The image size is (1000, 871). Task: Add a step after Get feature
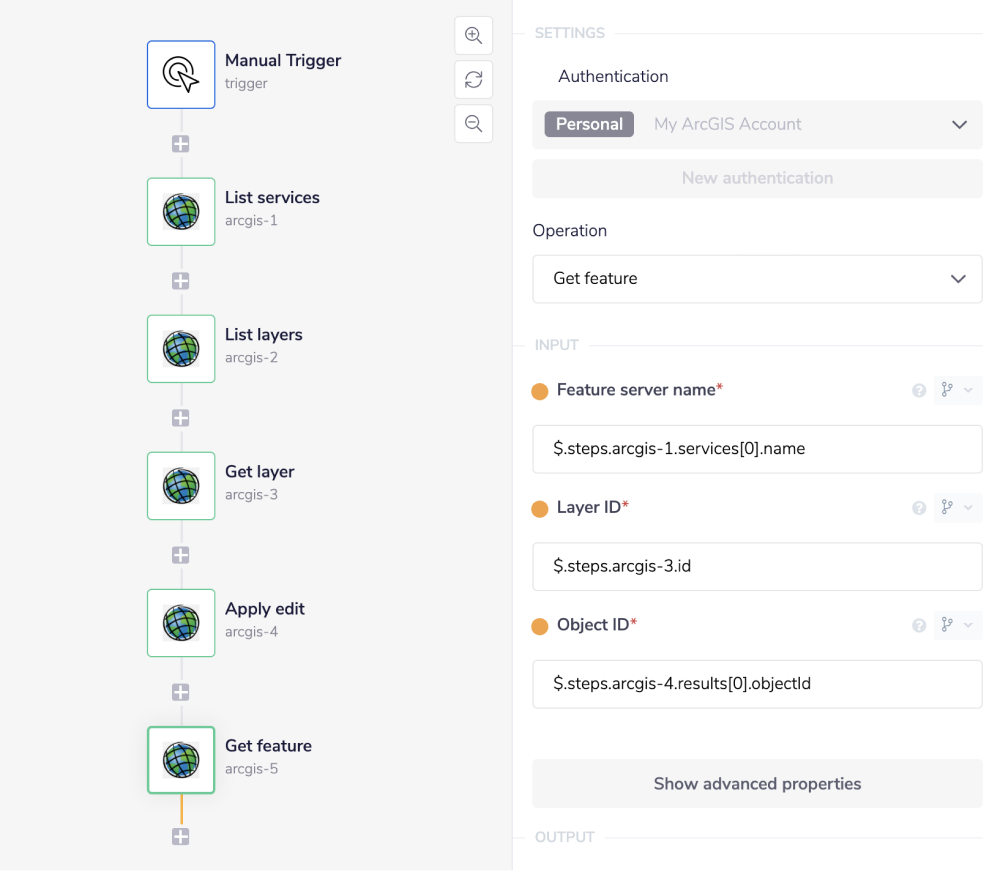pyautogui.click(x=181, y=837)
